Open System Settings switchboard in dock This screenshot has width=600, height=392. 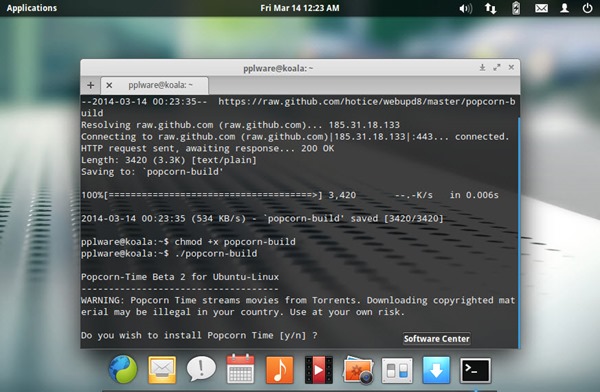pos(397,370)
